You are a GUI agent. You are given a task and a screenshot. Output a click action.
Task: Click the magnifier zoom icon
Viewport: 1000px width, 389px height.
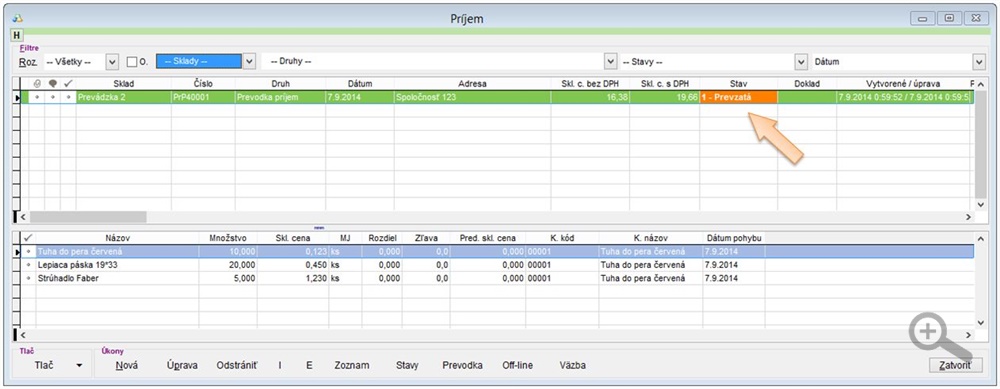point(940,338)
